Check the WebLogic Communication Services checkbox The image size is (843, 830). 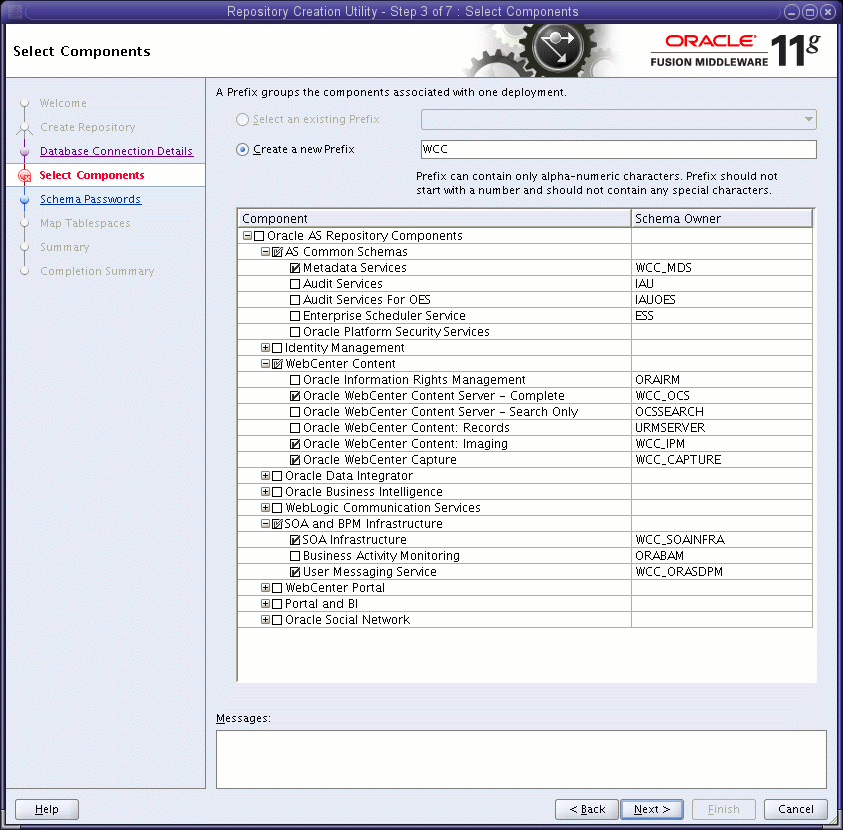click(x=277, y=508)
